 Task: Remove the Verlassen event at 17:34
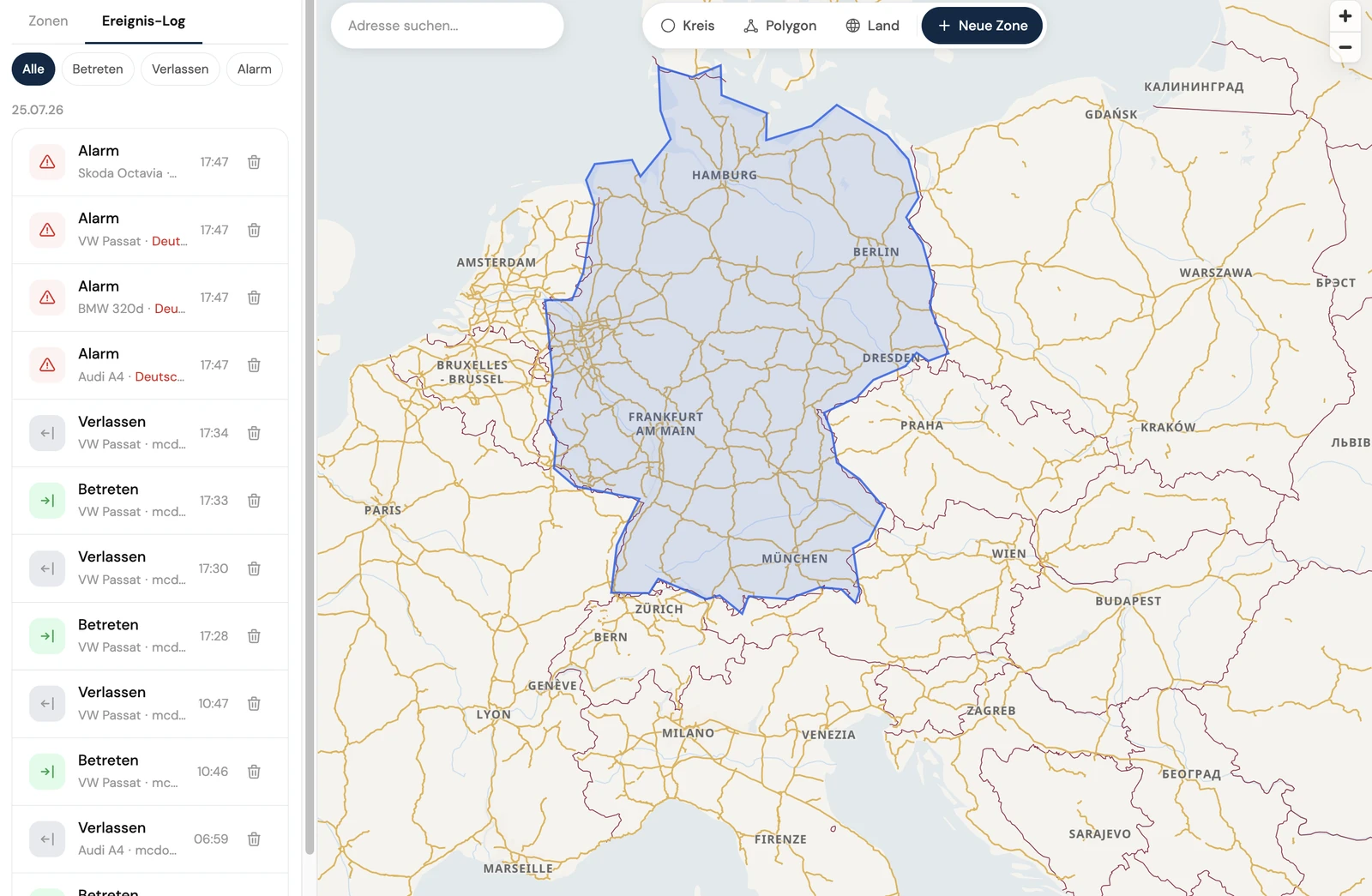click(254, 433)
